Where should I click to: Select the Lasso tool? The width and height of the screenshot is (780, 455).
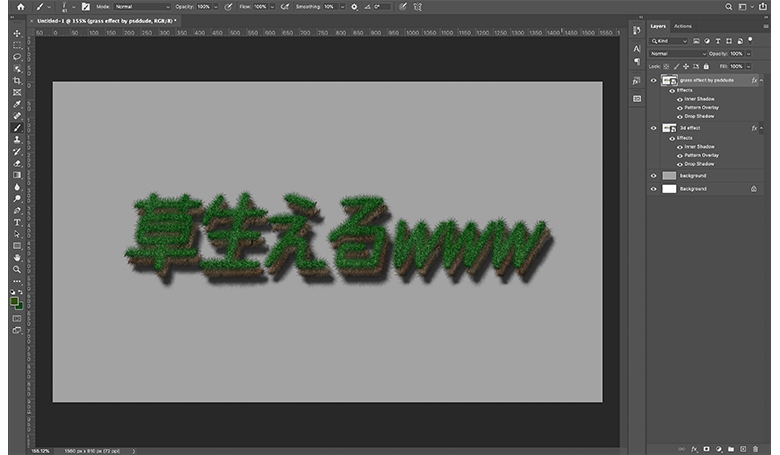(x=17, y=57)
